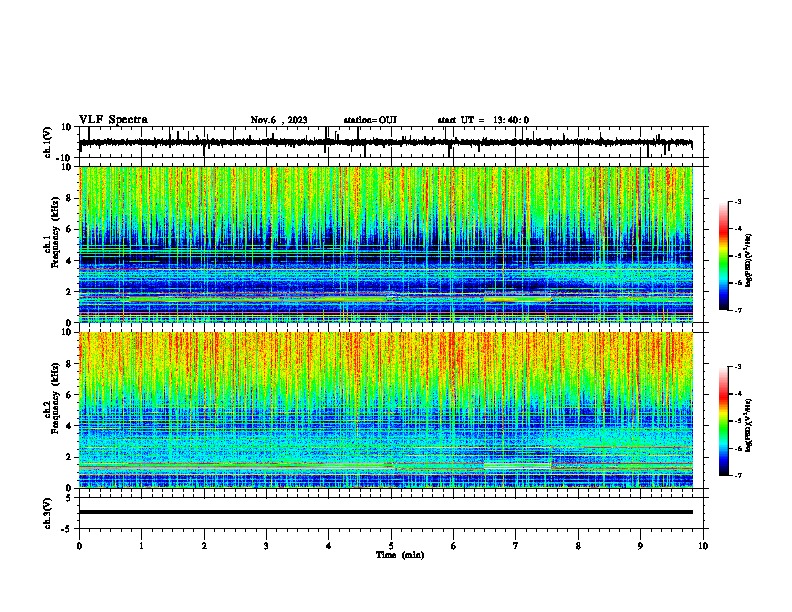Click time axis tick label '10'

(x=703, y=546)
